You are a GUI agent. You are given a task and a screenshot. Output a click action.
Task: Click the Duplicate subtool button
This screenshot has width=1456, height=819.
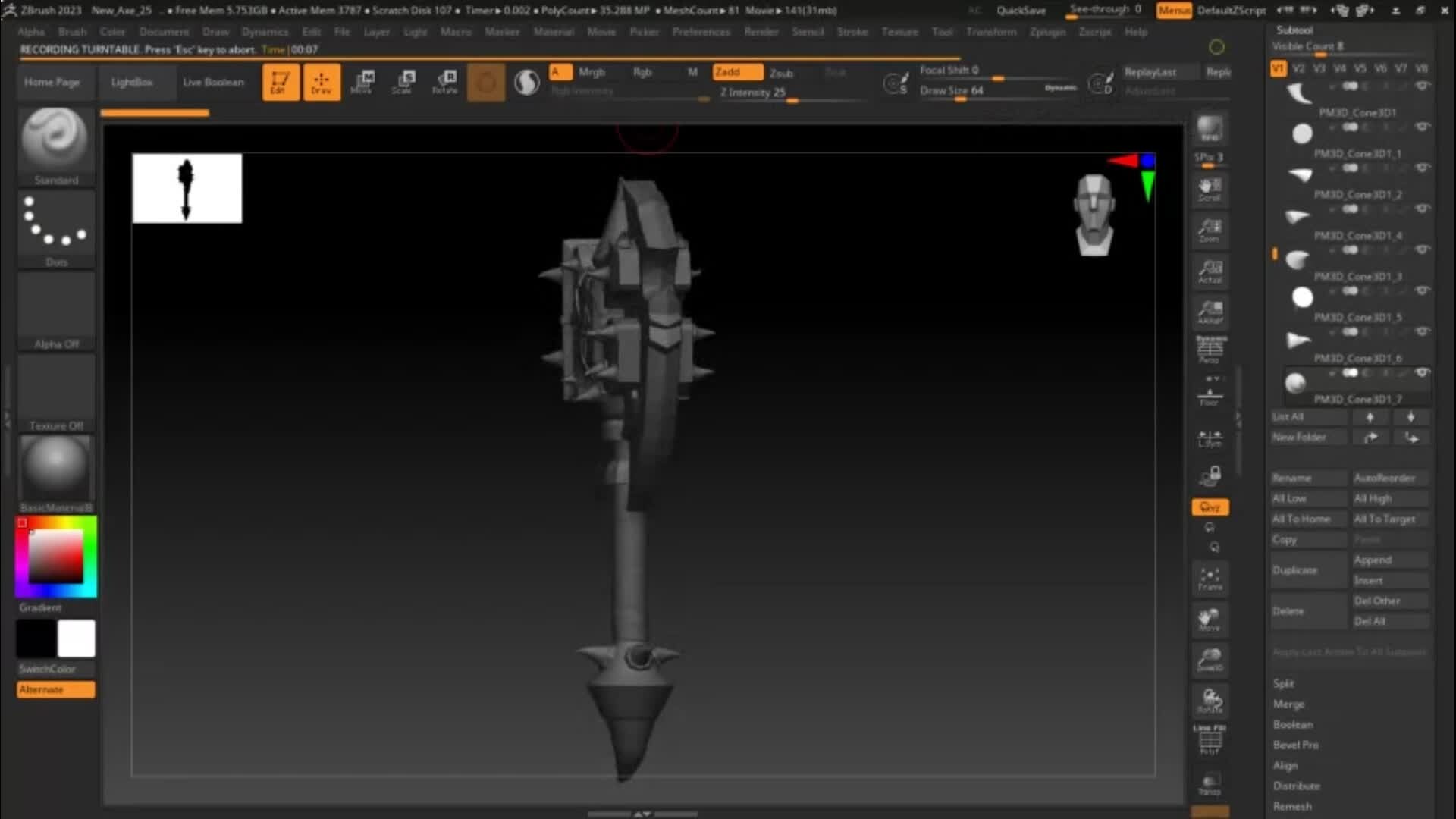coord(1295,570)
